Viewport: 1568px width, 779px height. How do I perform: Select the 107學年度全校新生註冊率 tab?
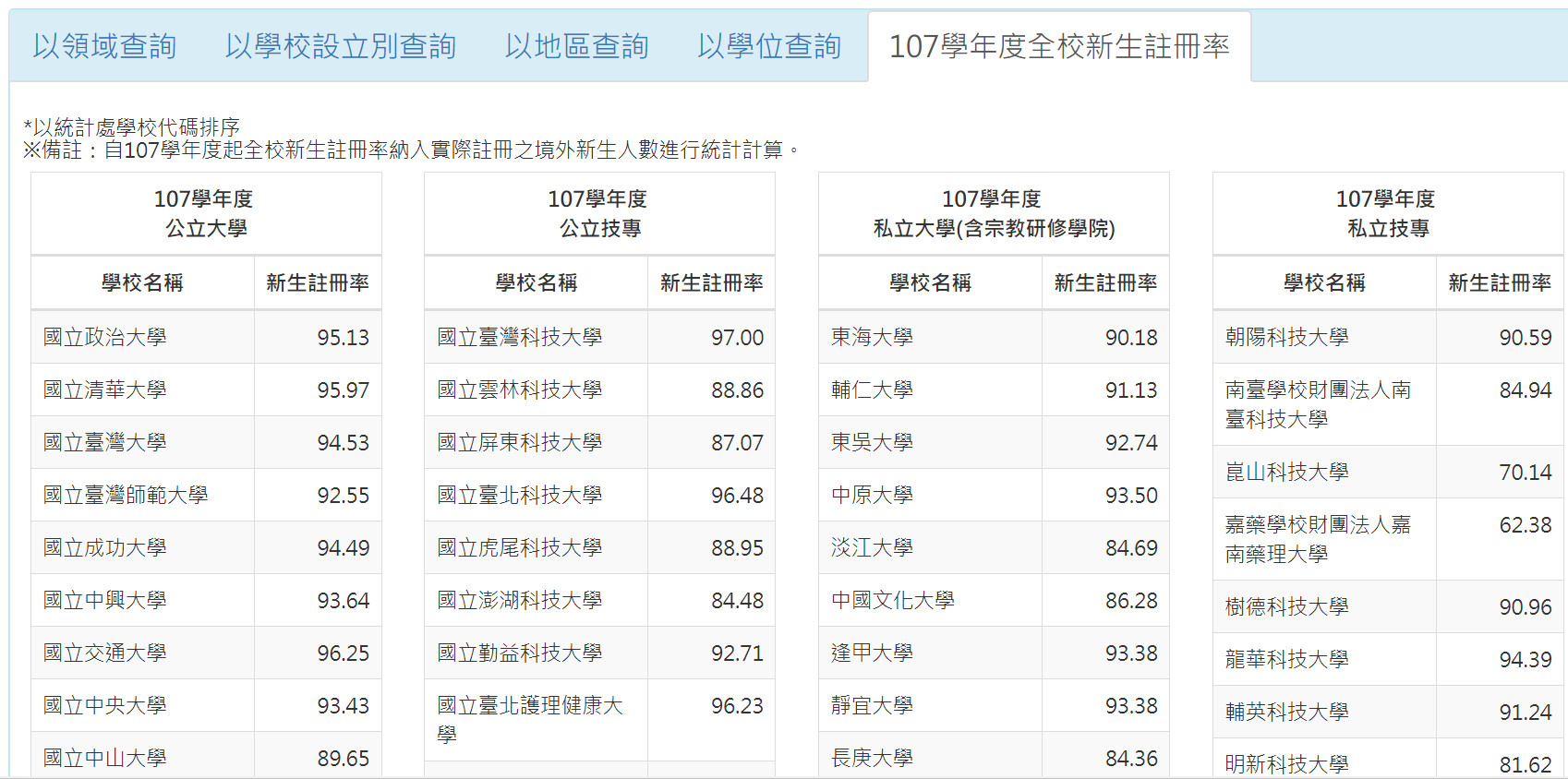click(x=1059, y=46)
